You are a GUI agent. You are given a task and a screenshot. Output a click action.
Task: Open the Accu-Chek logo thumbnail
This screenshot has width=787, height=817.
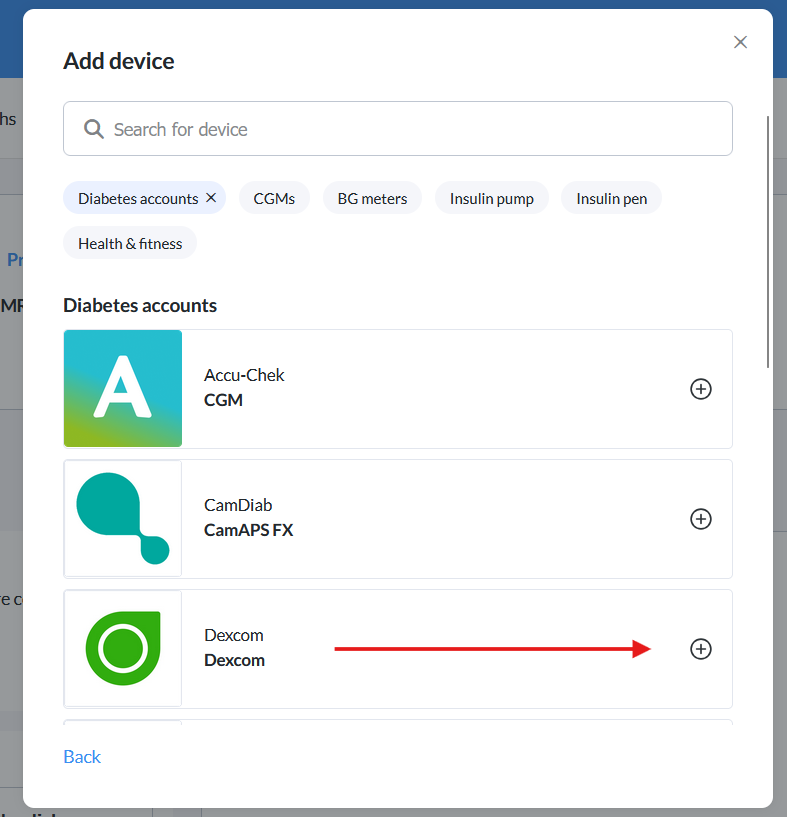pyautogui.click(x=123, y=389)
